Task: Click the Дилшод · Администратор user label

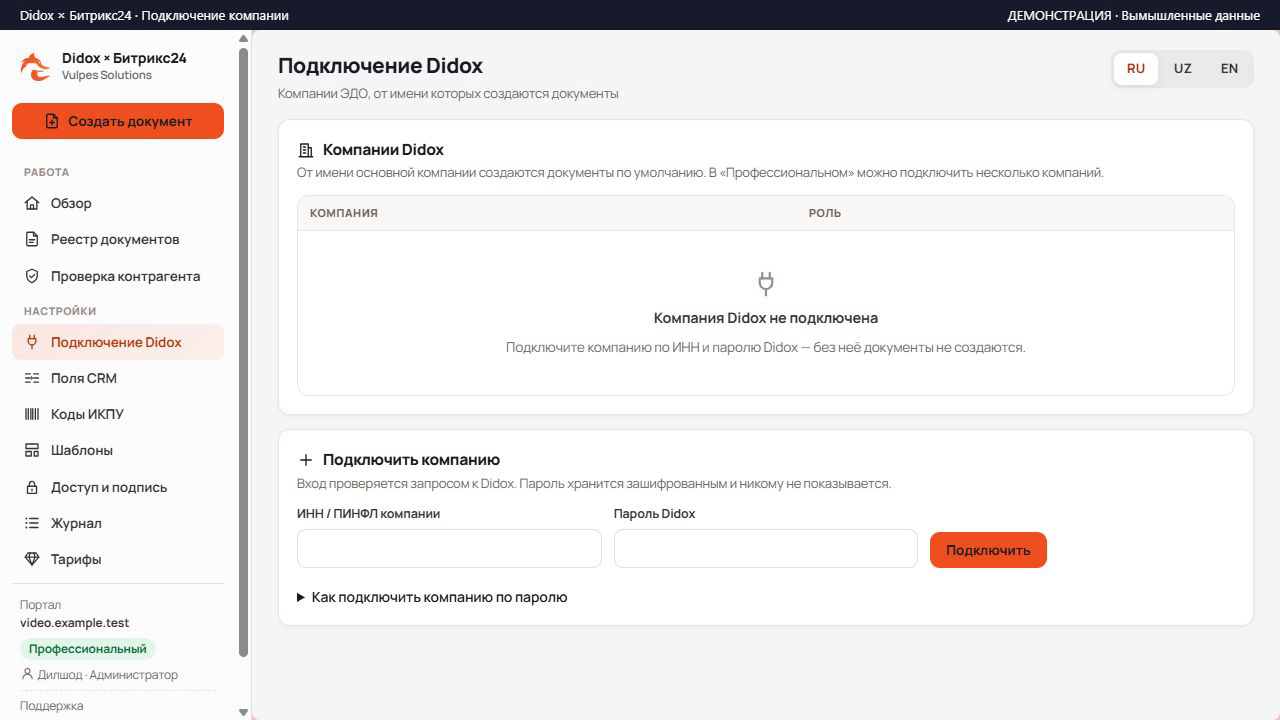Action: (108, 675)
